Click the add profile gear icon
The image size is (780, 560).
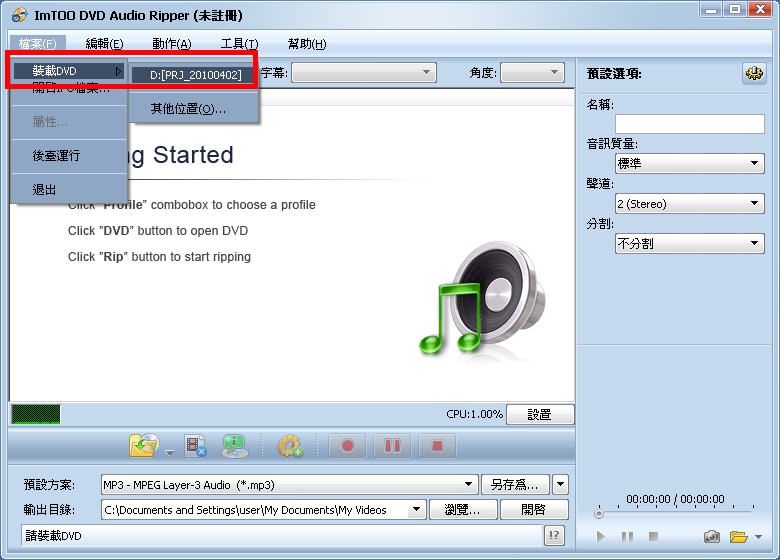click(290, 446)
